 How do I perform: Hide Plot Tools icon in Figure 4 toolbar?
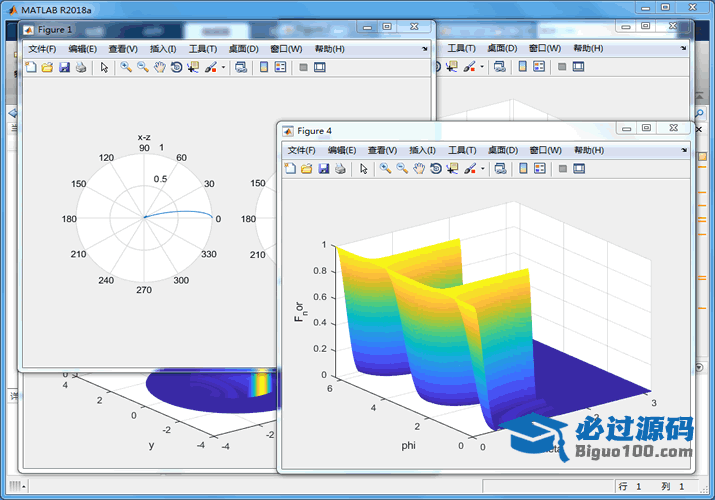pyautogui.click(x=563, y=169)
